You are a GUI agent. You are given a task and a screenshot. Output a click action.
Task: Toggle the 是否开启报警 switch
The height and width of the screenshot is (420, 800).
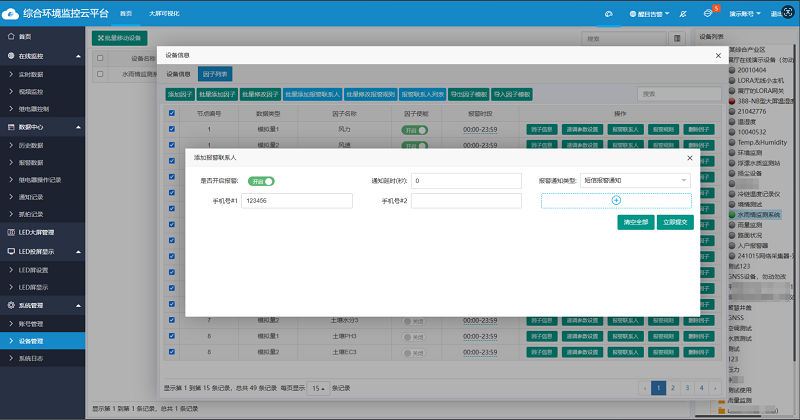(262, 181)
